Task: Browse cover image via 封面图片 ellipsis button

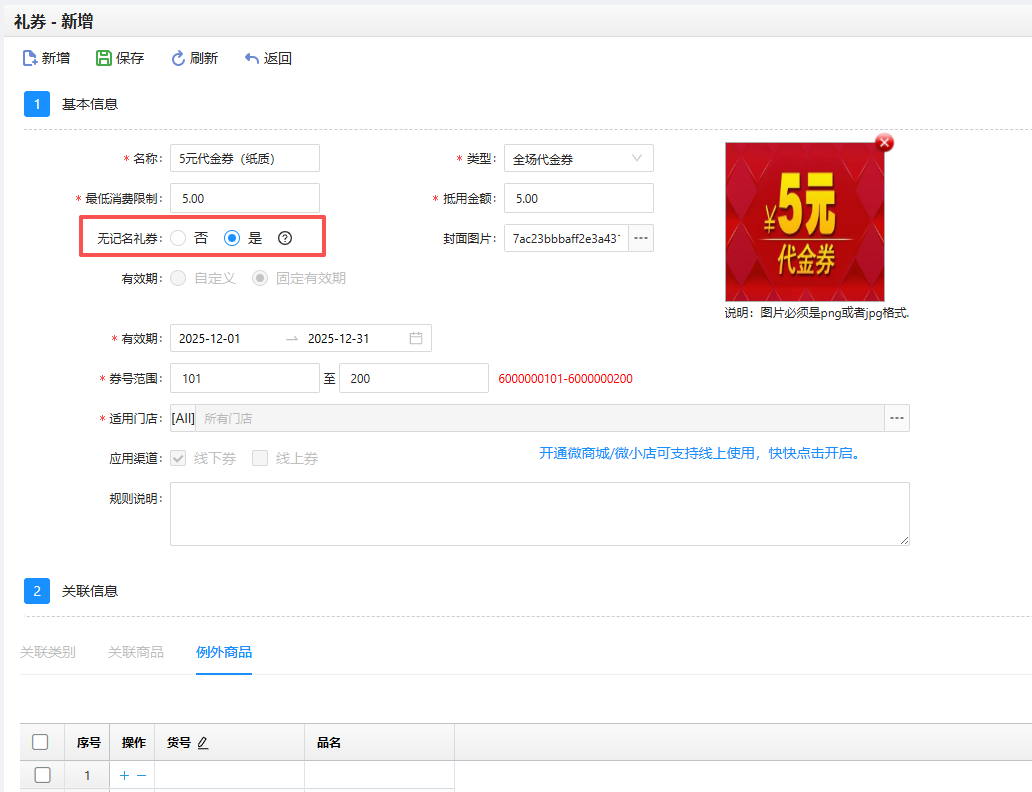Action: (641, 238)
